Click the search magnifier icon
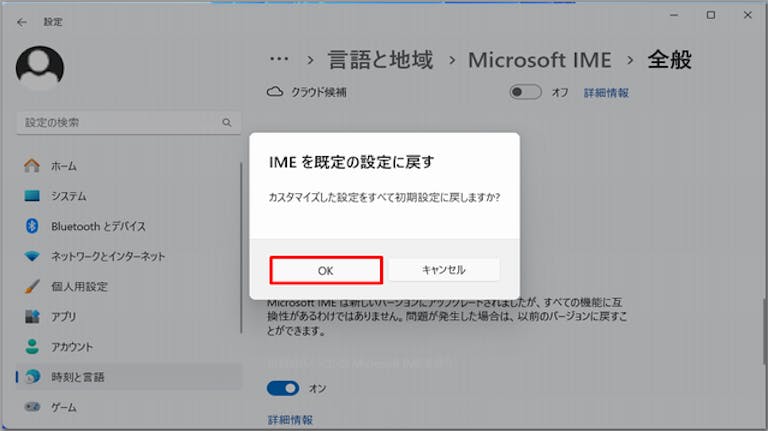This screenshot has width=768, height=431. [x=227, y=122]
